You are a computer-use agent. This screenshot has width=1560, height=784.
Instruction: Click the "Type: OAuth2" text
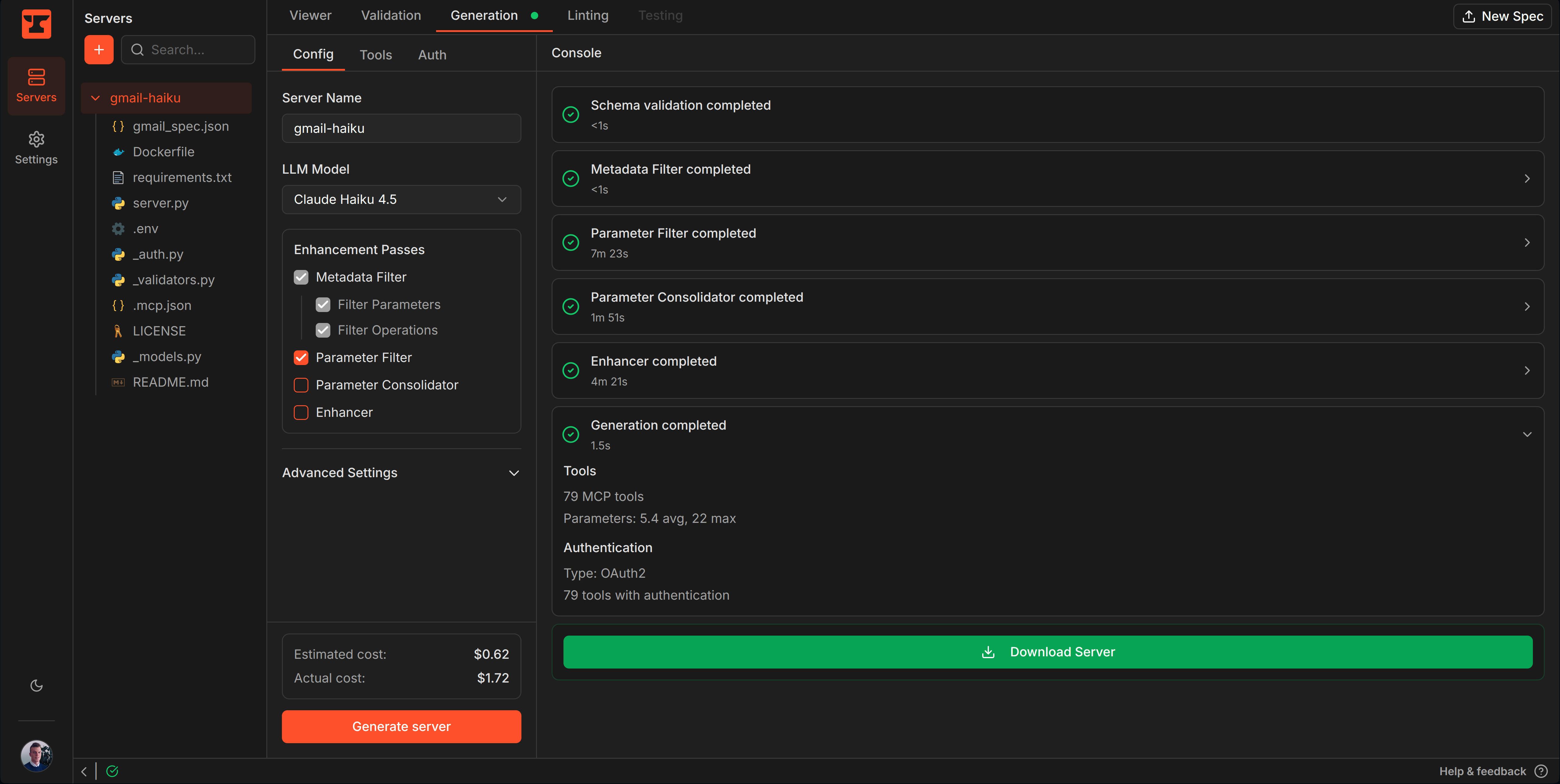tap(604, 573)
